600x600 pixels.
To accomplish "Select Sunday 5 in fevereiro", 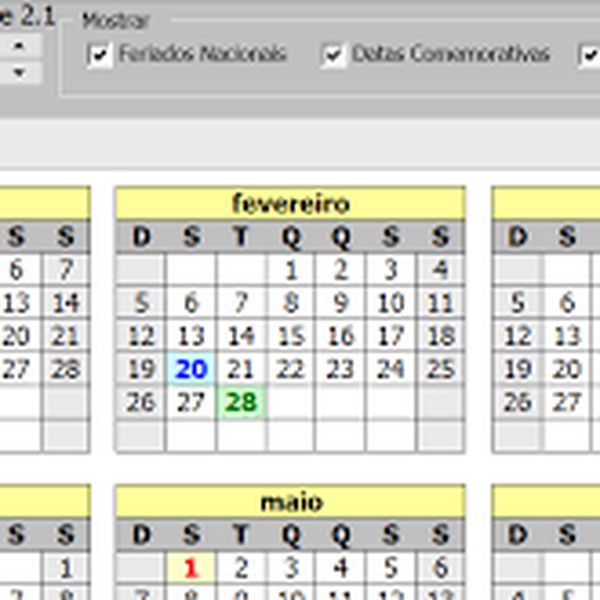I will [141, 303].
